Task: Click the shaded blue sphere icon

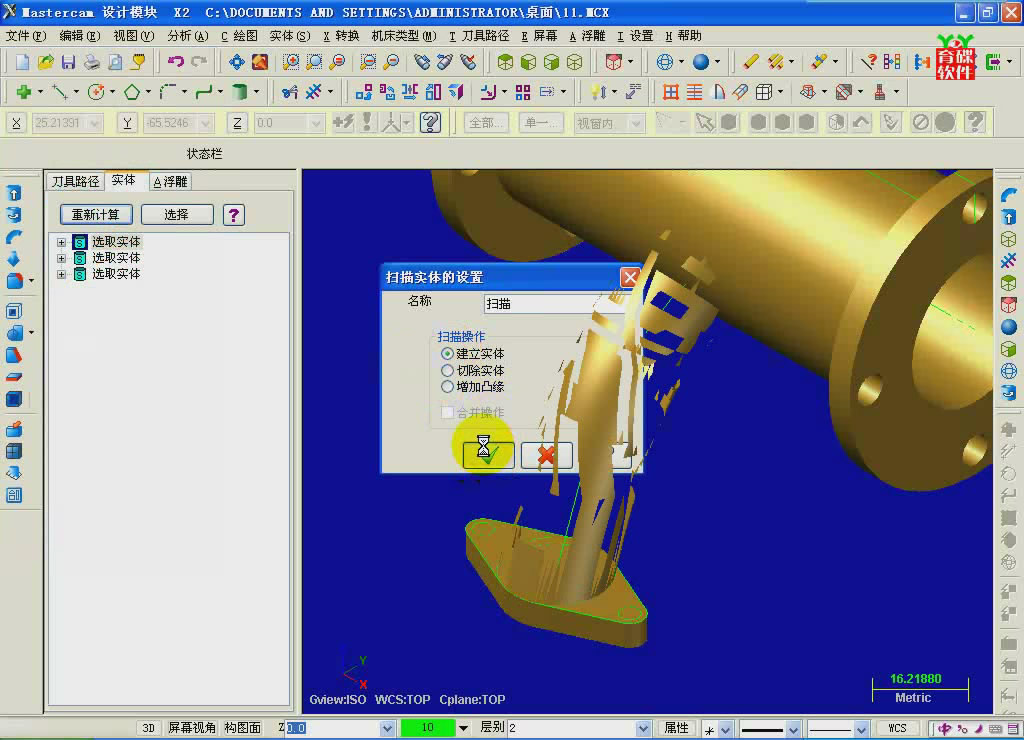Action: pos(701,62)
